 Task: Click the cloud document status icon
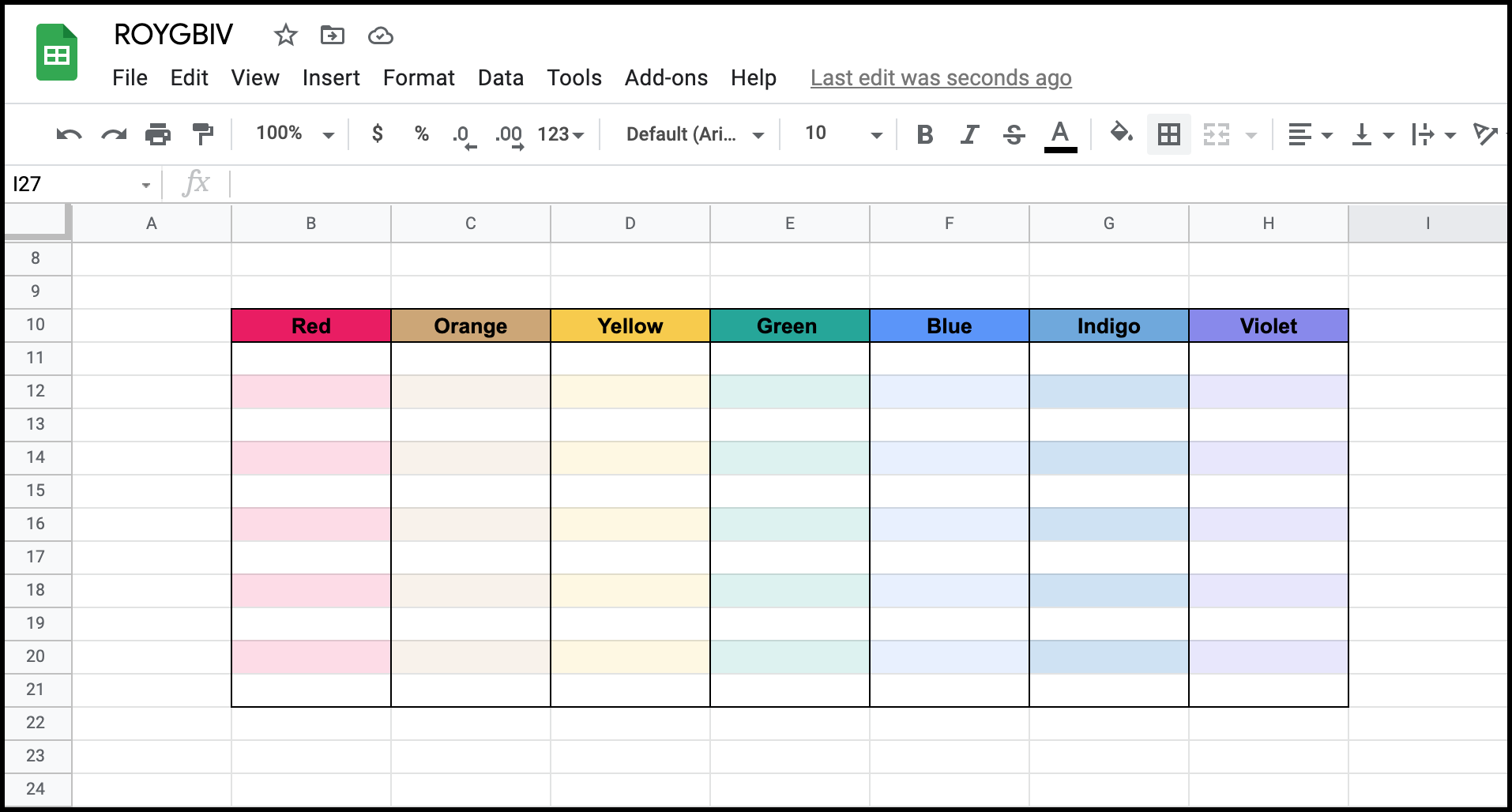pos(380,36)
